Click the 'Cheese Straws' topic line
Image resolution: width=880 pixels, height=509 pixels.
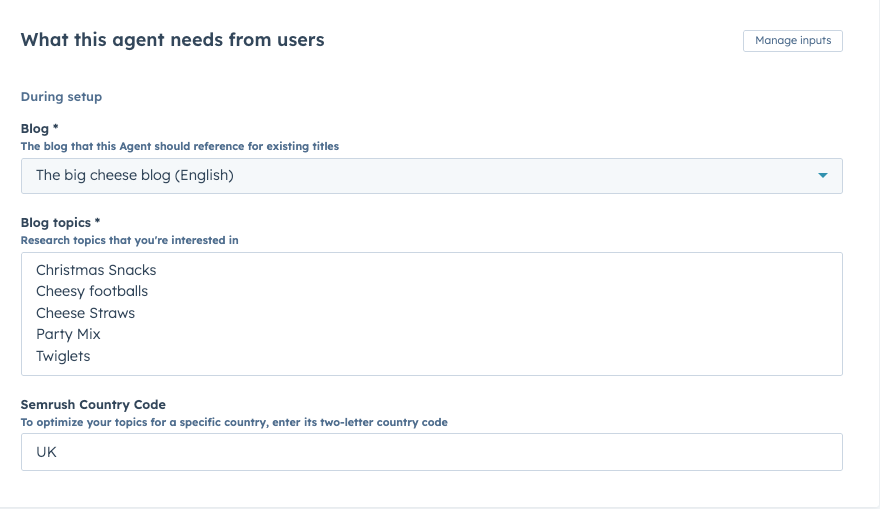85,313
